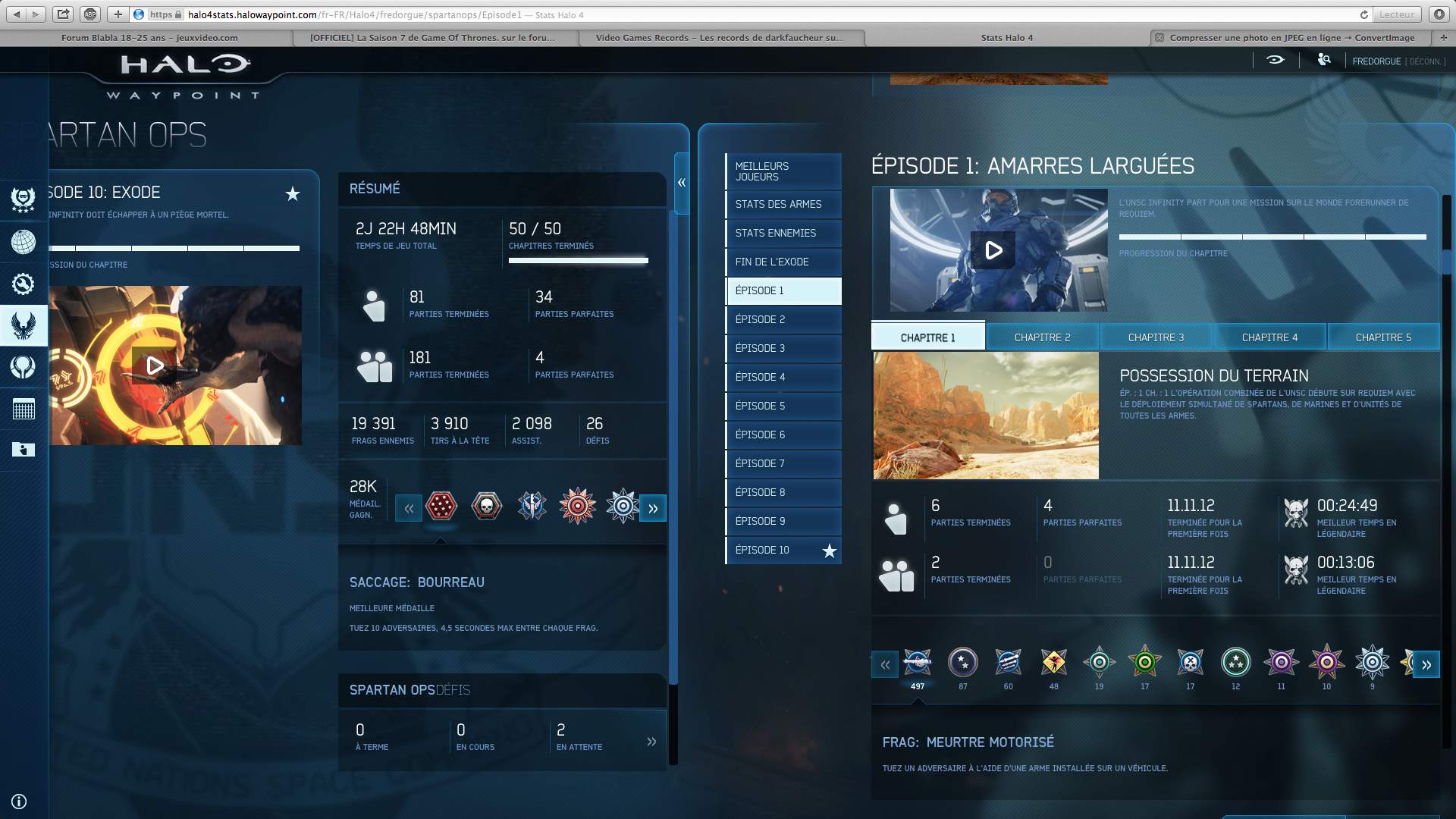Toggle favorite star on Episode 10 header
This screenshot has height=819, width=1456.
[293, 194]
